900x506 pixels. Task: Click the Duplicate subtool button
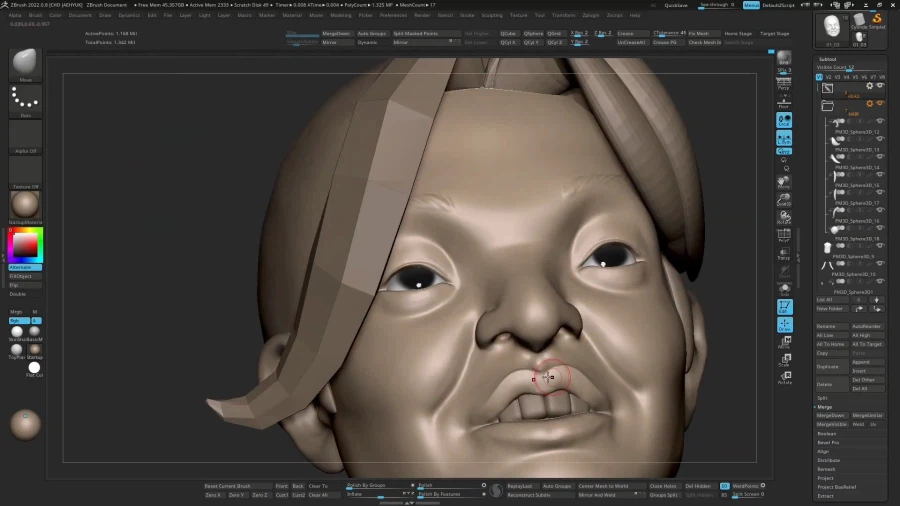pos(828,366)
